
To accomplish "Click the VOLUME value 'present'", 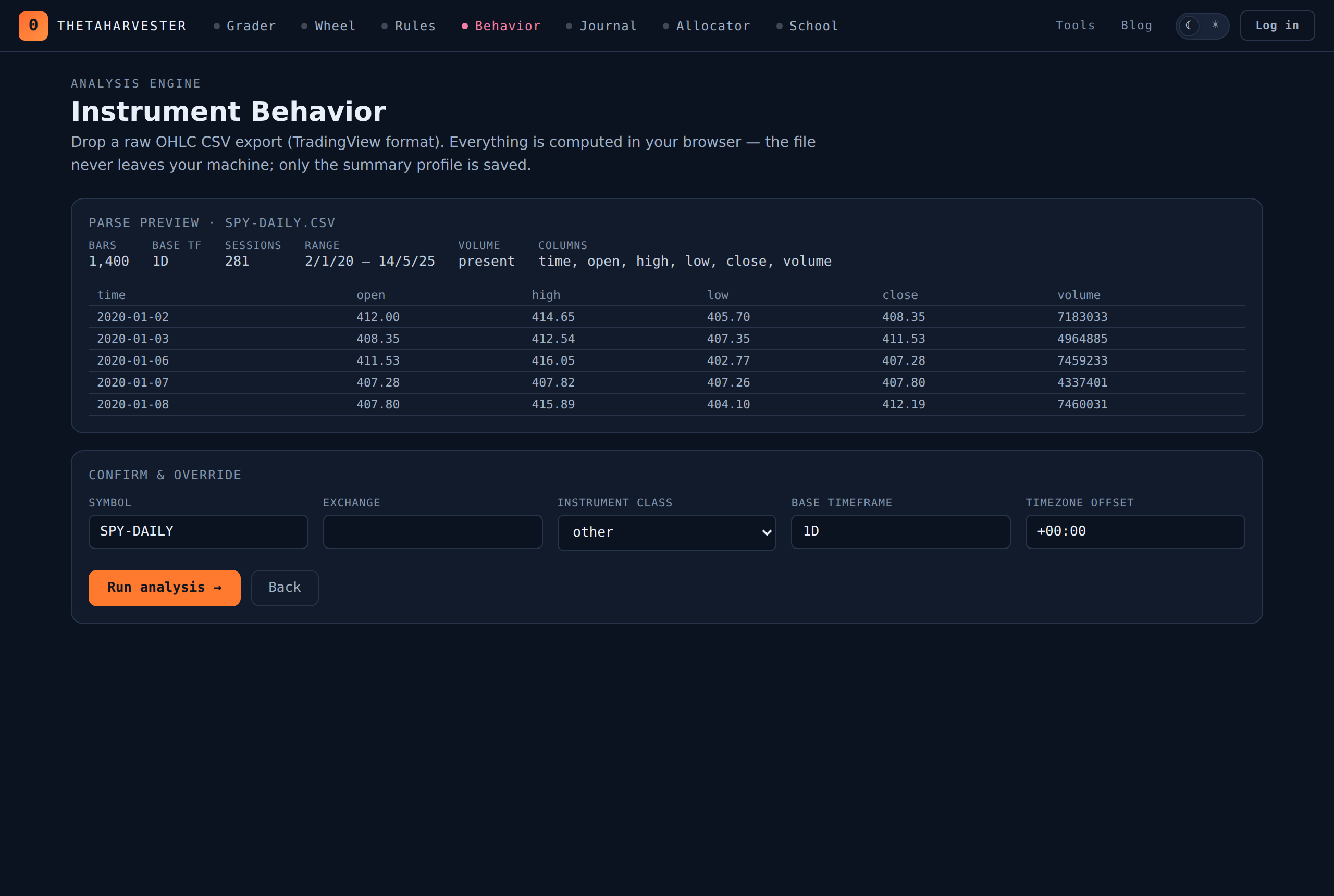I will [486, 262].
